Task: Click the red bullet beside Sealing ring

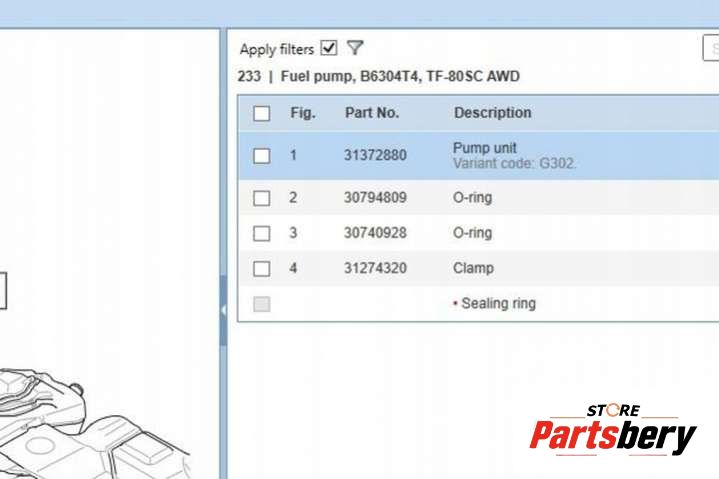Action: pos(456,303)
